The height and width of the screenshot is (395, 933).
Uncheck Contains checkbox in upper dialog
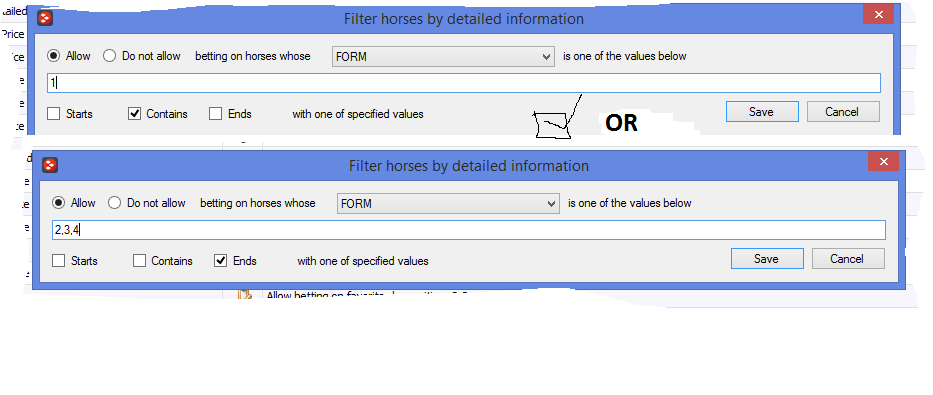click(x=134, y=114)
